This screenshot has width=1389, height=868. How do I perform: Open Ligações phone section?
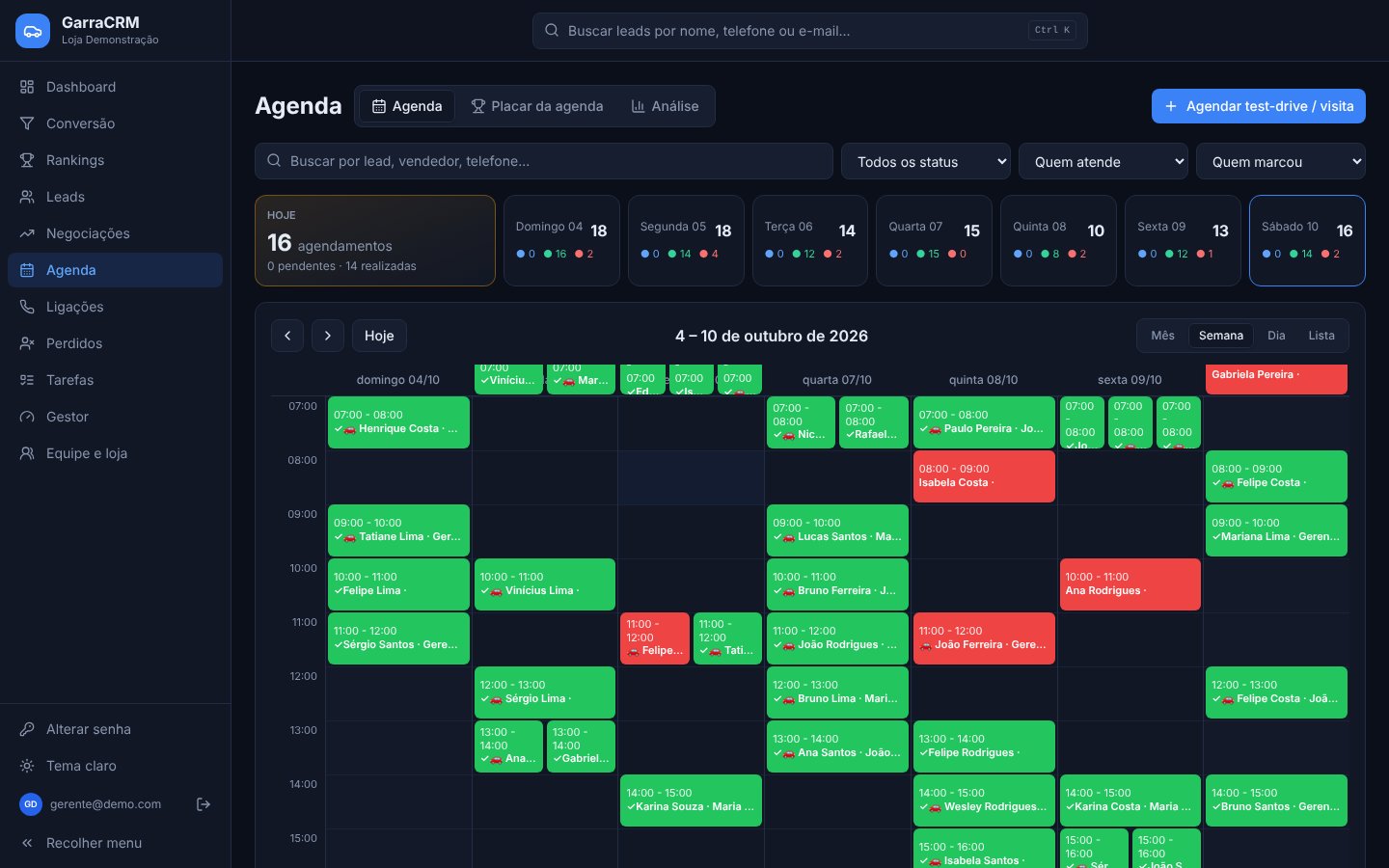(x=115, y=307)
